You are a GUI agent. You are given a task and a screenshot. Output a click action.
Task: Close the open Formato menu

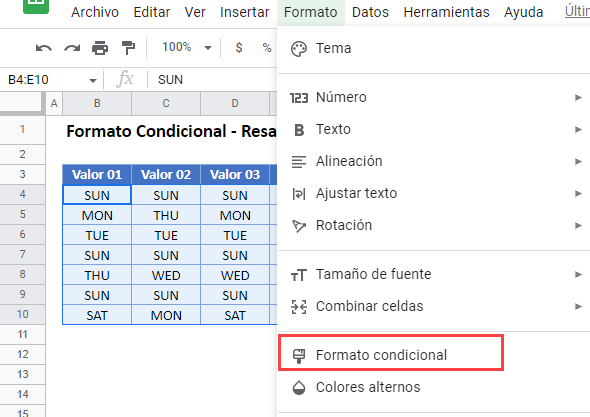(x=310, y=12)
